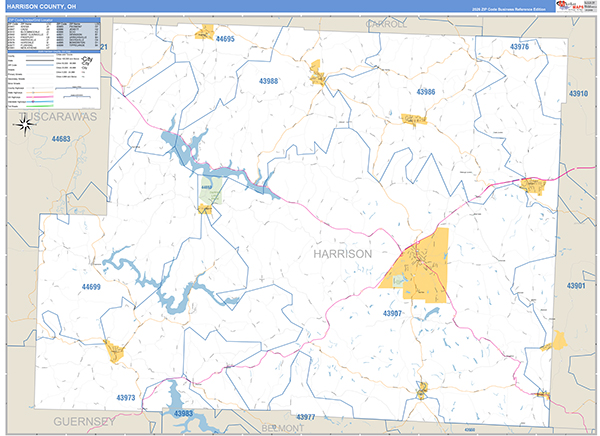Click the yellow town marker above ZIP 43988
600x436 pixels.
(318, 74)
